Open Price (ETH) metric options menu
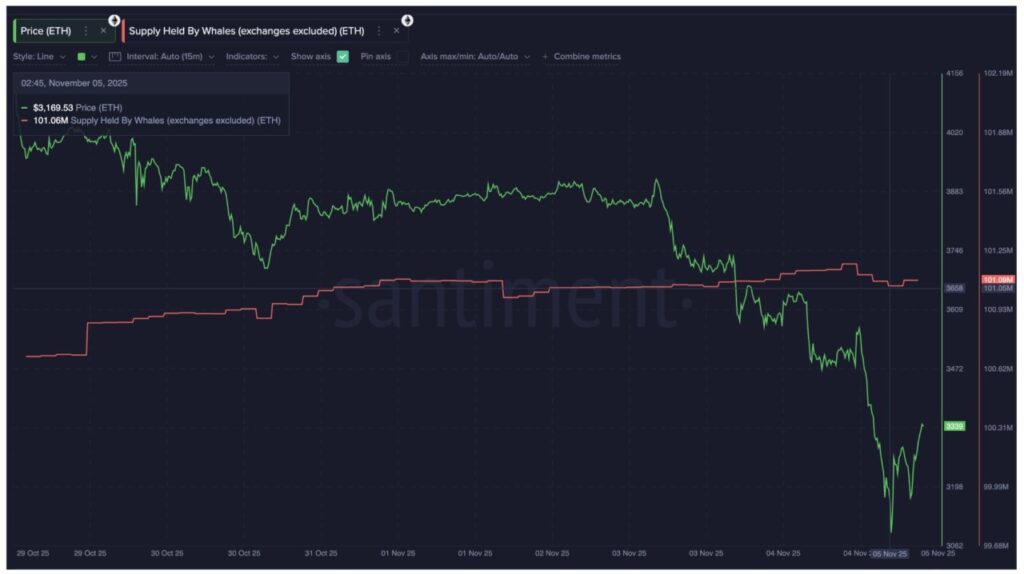Image resolution: width=1024 pixels, height=574 pixels. point(86,31)
